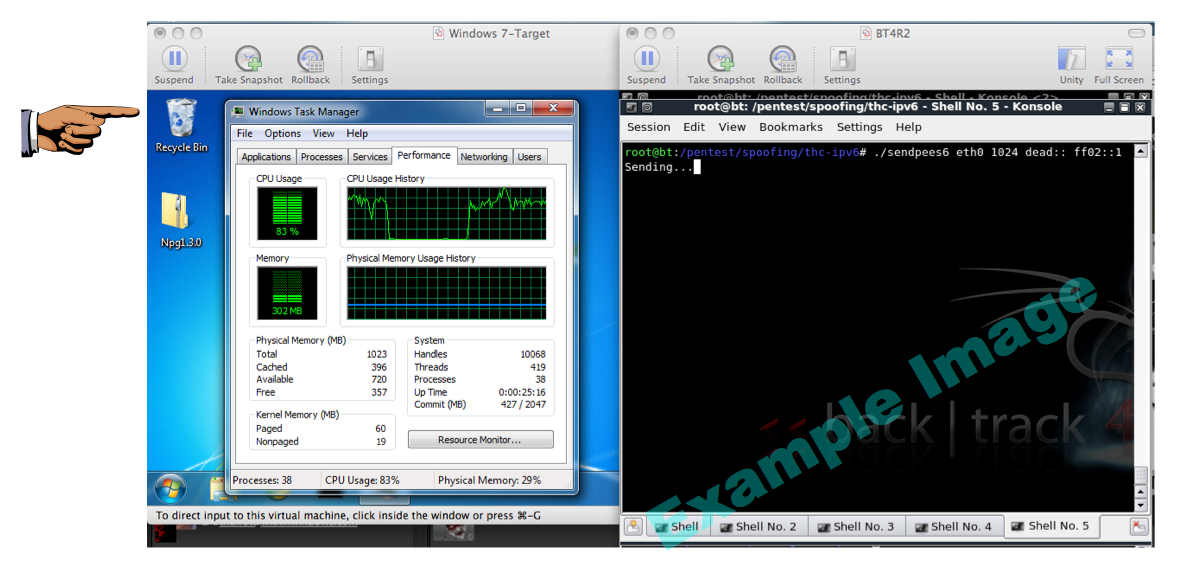The height and width of the screenshot is (569, 1181).
Task: Open Session menu in Konsole
Action: (648, 127)
